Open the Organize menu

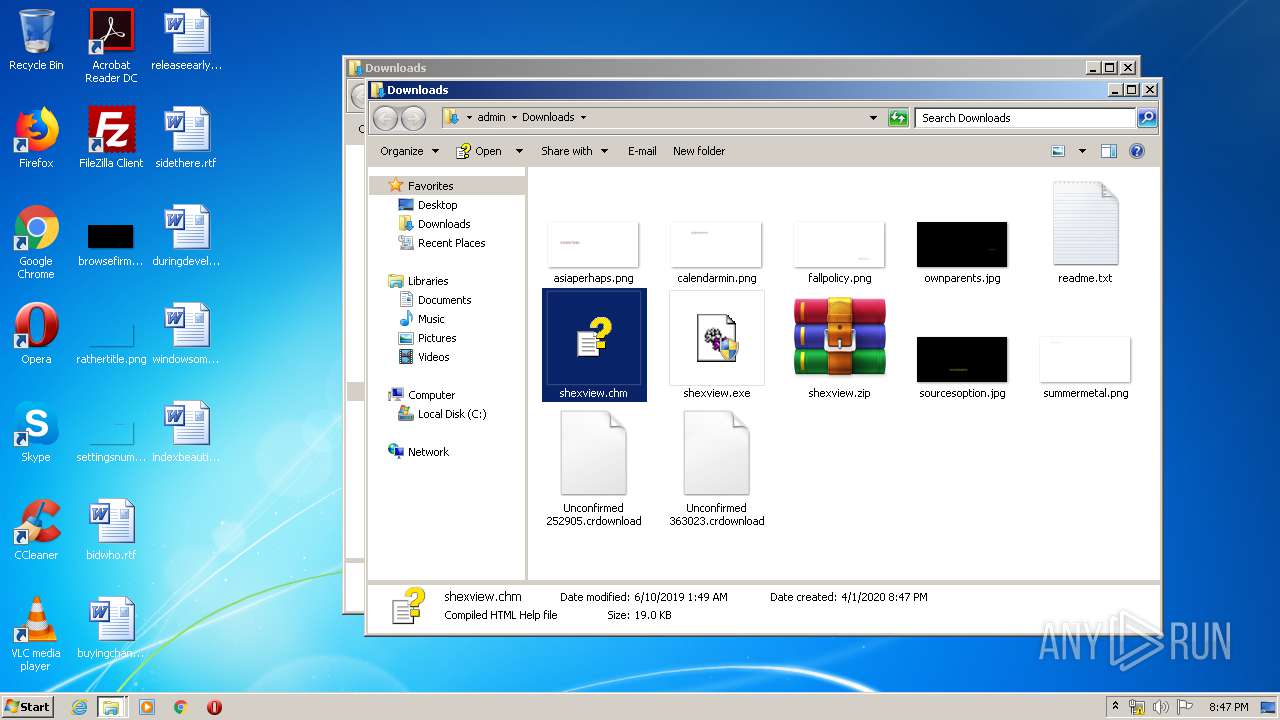[409, 151]
